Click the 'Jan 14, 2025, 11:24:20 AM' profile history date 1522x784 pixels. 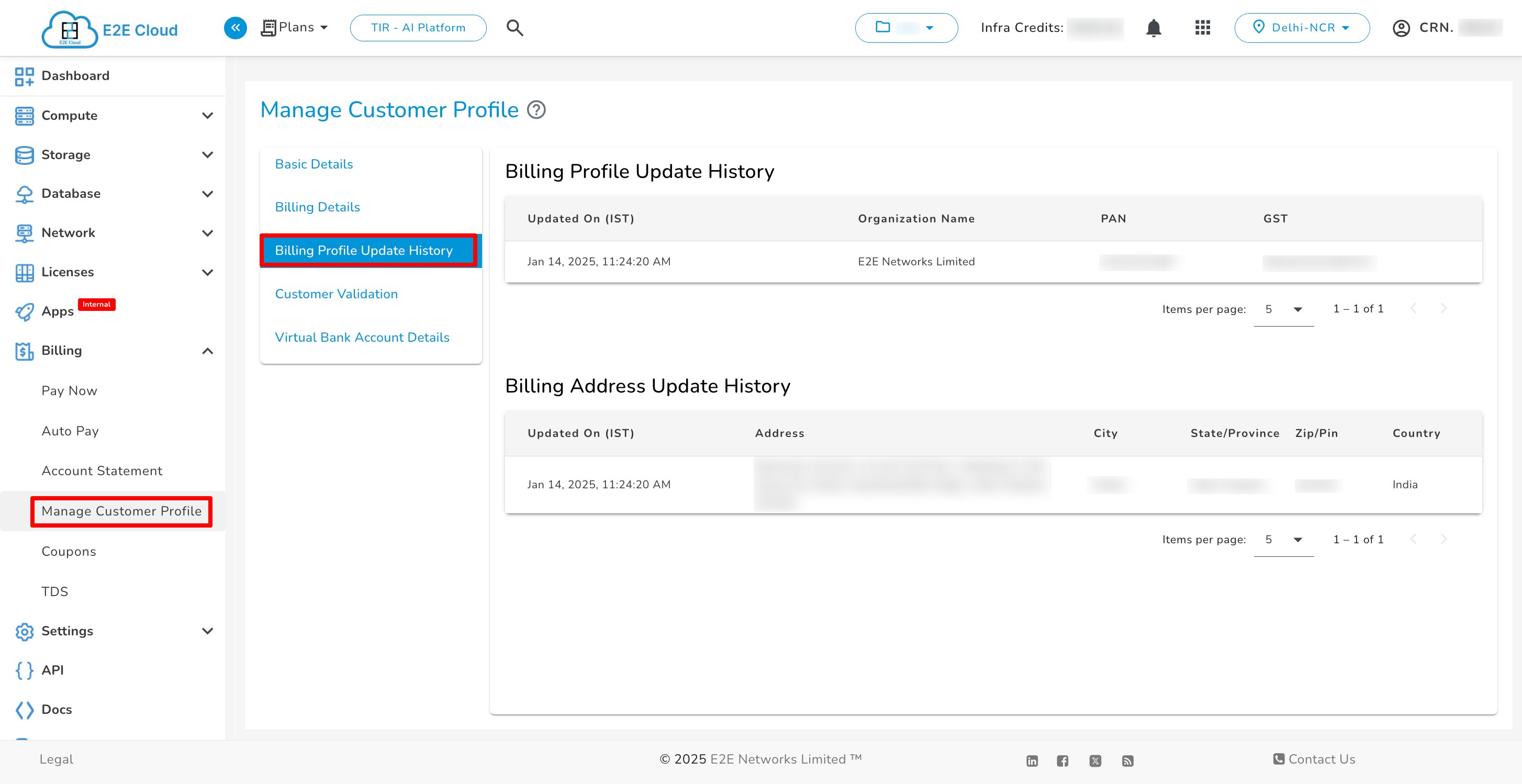599,262
